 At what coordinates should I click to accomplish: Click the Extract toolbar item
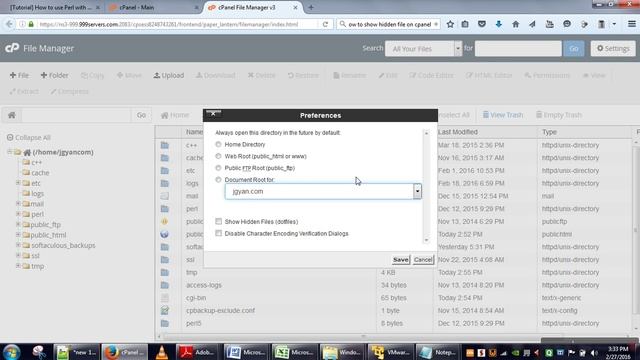(x=24, y=91)
